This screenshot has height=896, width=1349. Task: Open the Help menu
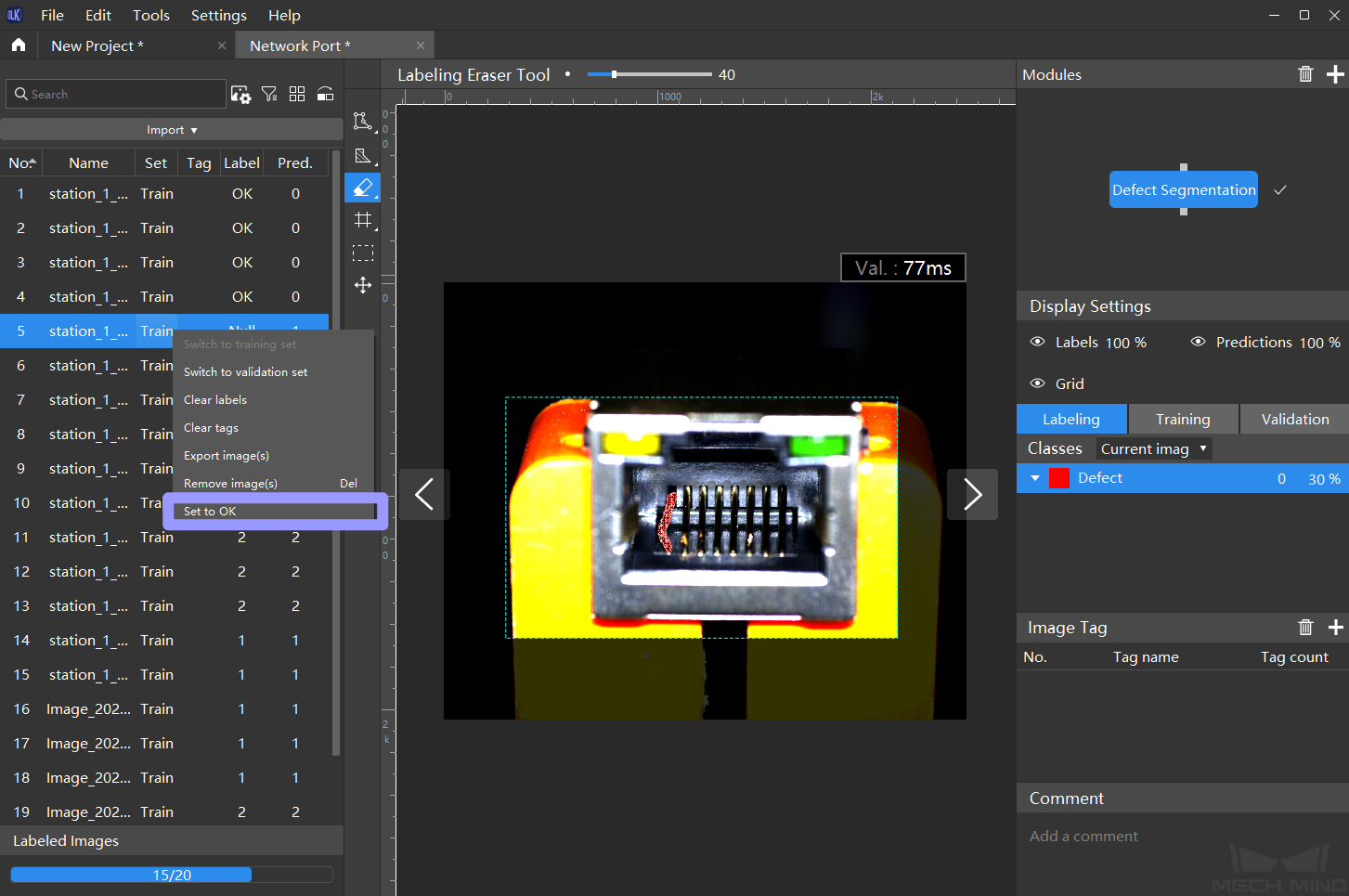click(x=284, y=15)
